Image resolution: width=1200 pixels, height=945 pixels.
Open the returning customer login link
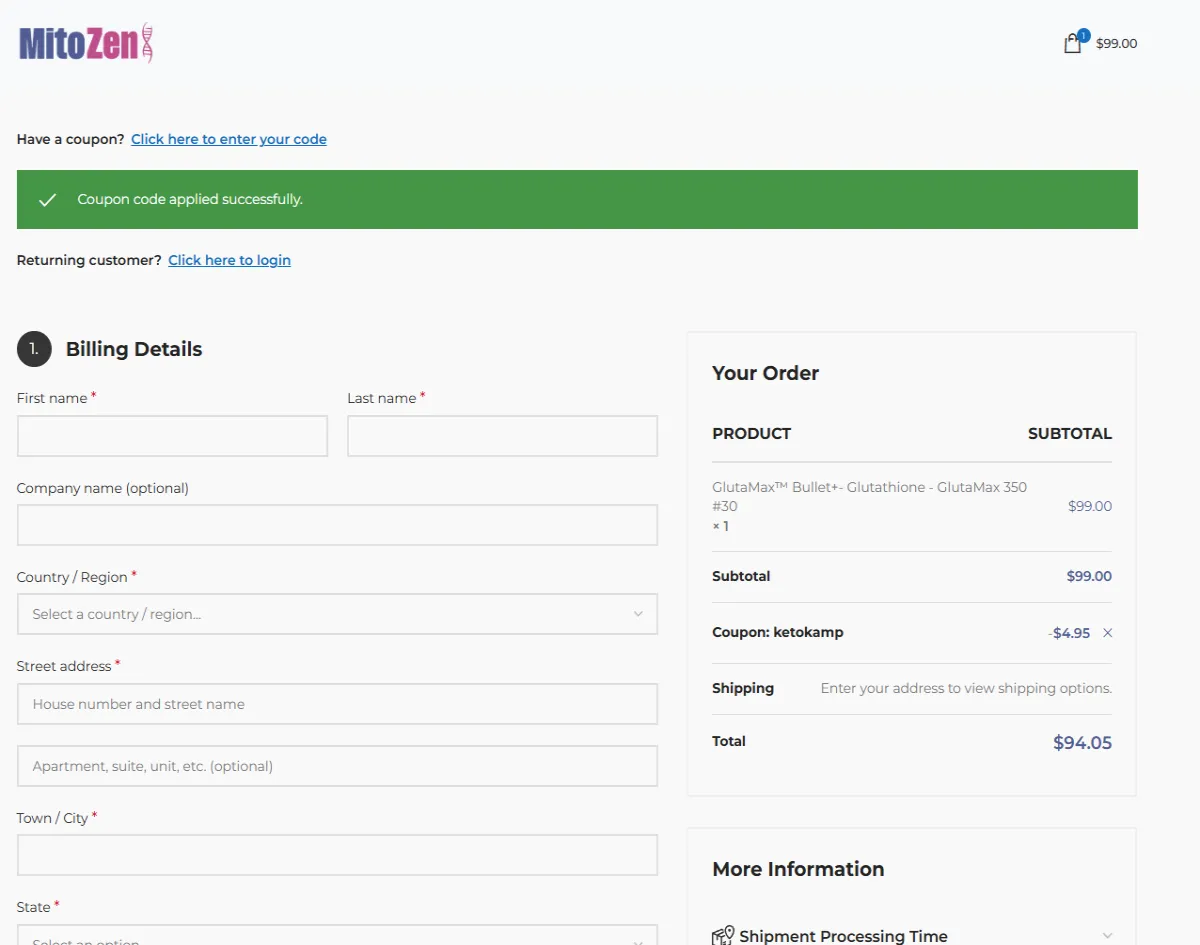click(x=229, y=260)
